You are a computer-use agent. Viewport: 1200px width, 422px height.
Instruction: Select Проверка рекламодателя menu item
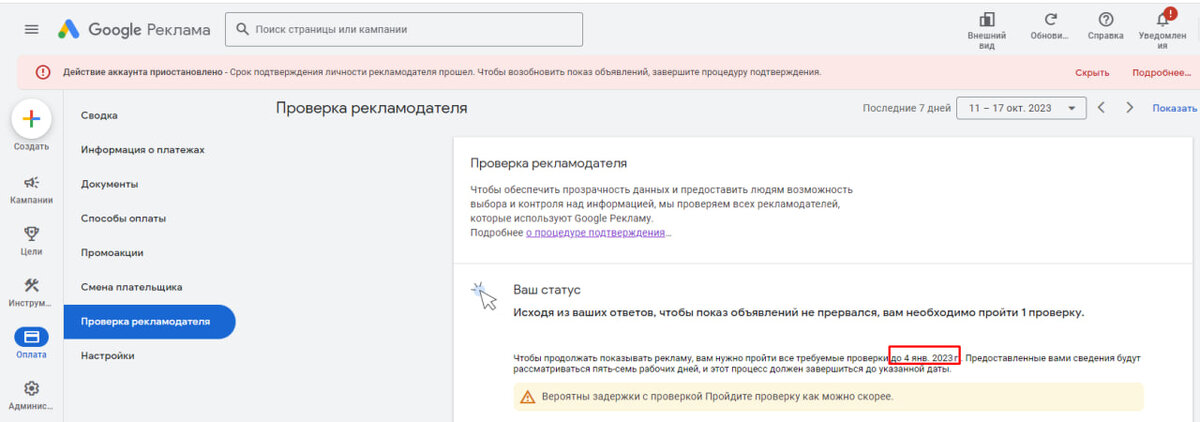coord(149,322)
